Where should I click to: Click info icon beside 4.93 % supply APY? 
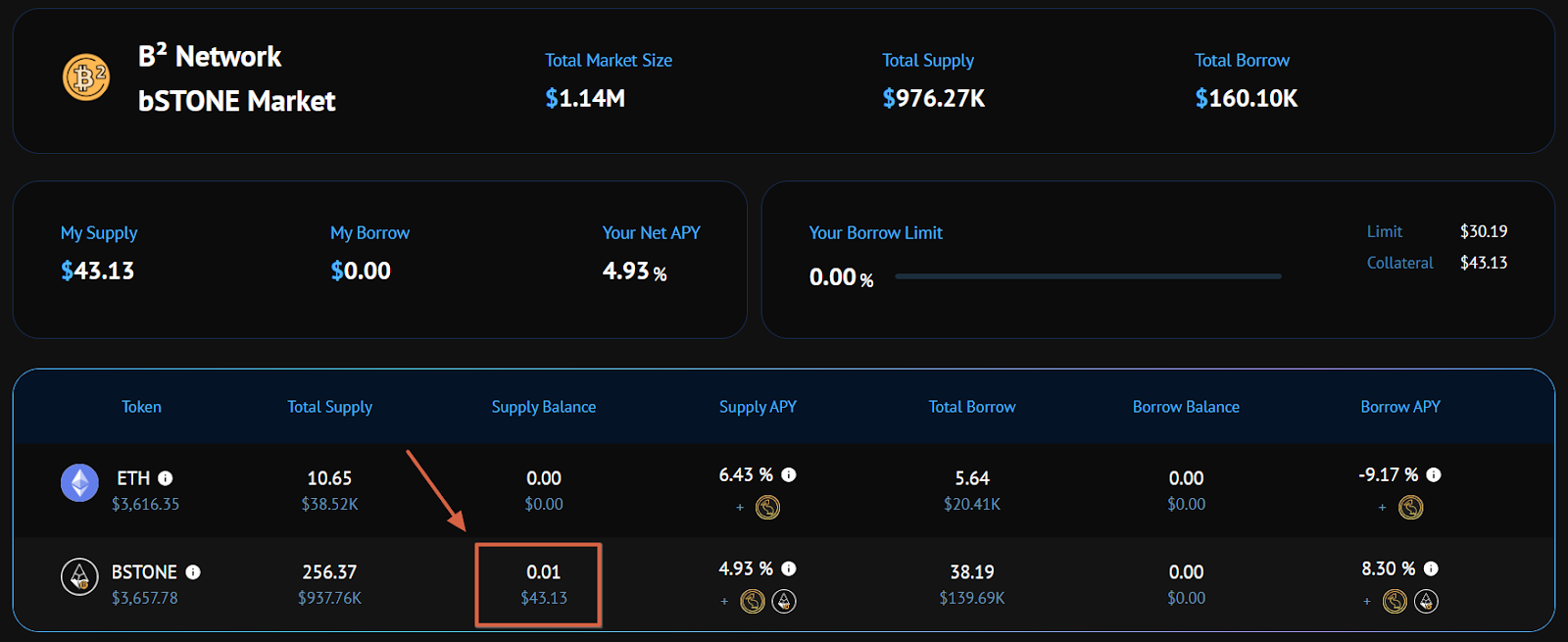point(789,568)
